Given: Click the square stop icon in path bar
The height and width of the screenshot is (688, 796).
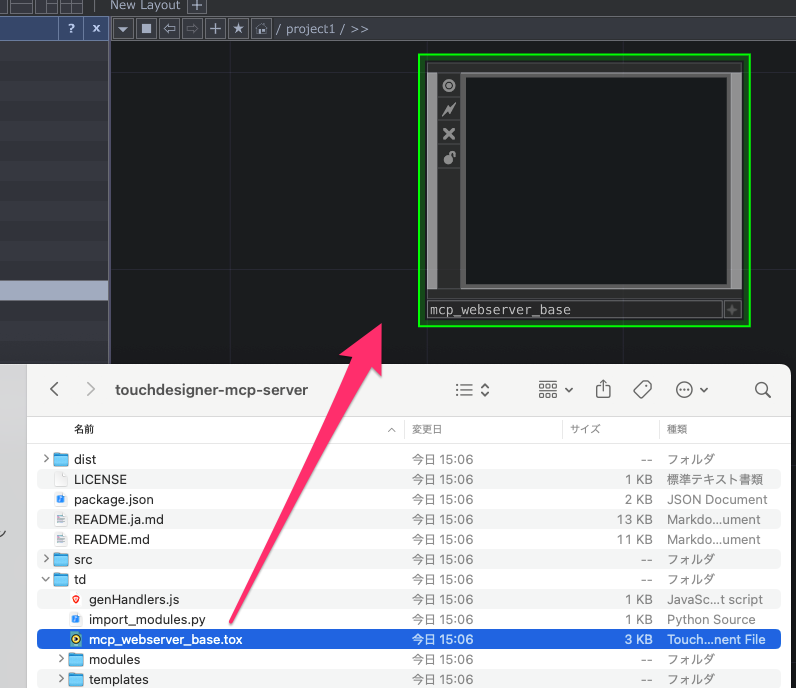Looking at the screenshot, I should (147, 29).
